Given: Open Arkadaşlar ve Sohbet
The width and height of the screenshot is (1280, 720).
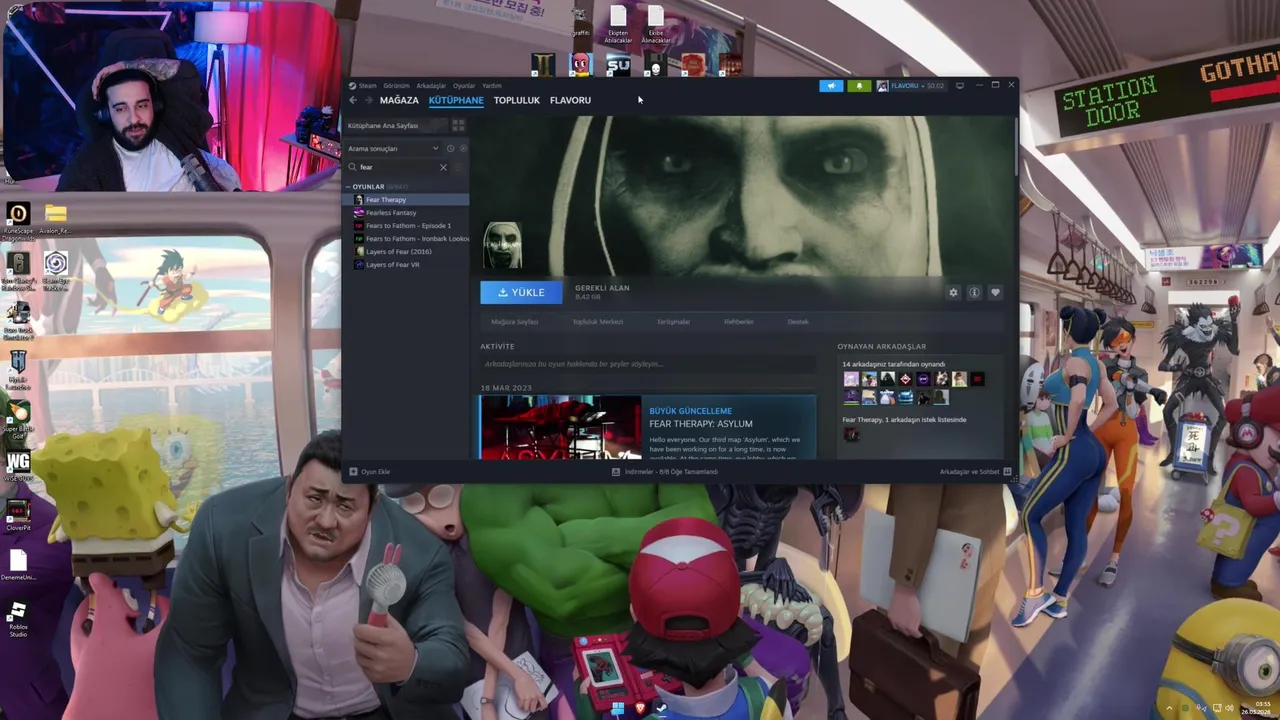Looking at the screenshot, I should [x=975, y=472].
